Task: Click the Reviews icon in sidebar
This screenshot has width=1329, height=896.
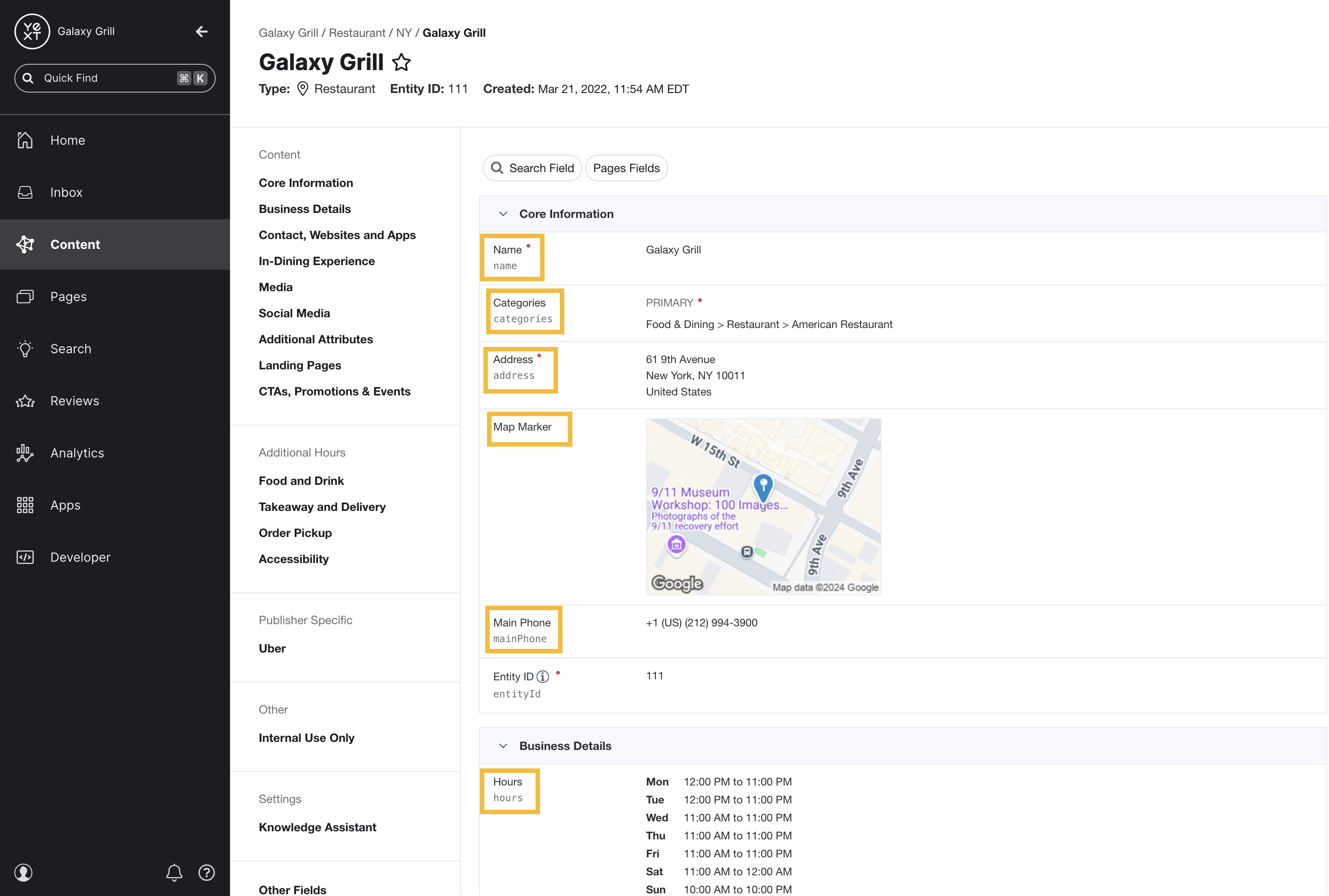Action: click(27, 400)
